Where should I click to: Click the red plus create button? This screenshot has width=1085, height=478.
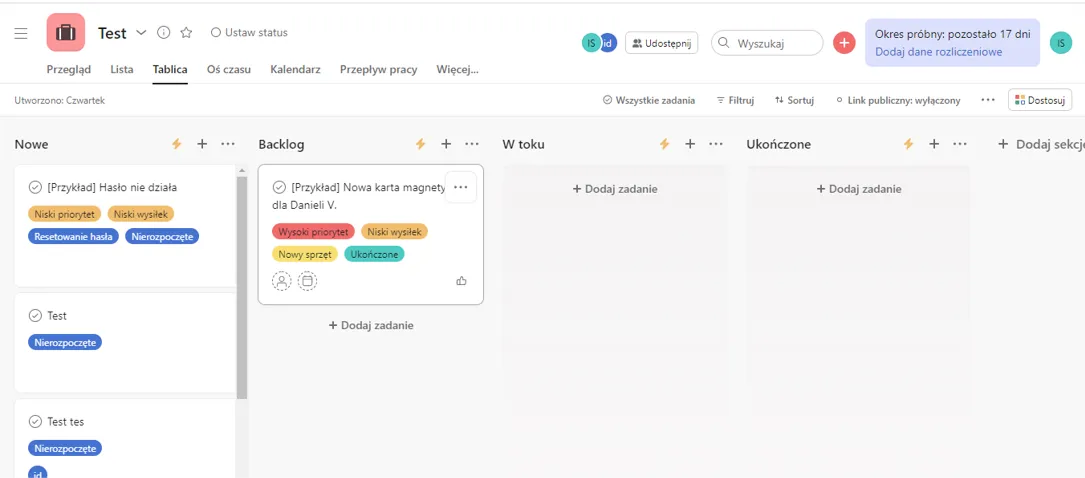coord(844,43)
